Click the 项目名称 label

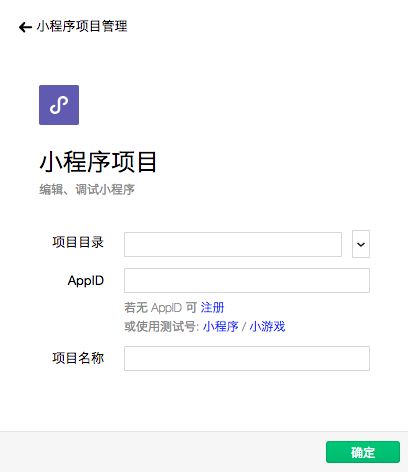(x=78, y=358)
